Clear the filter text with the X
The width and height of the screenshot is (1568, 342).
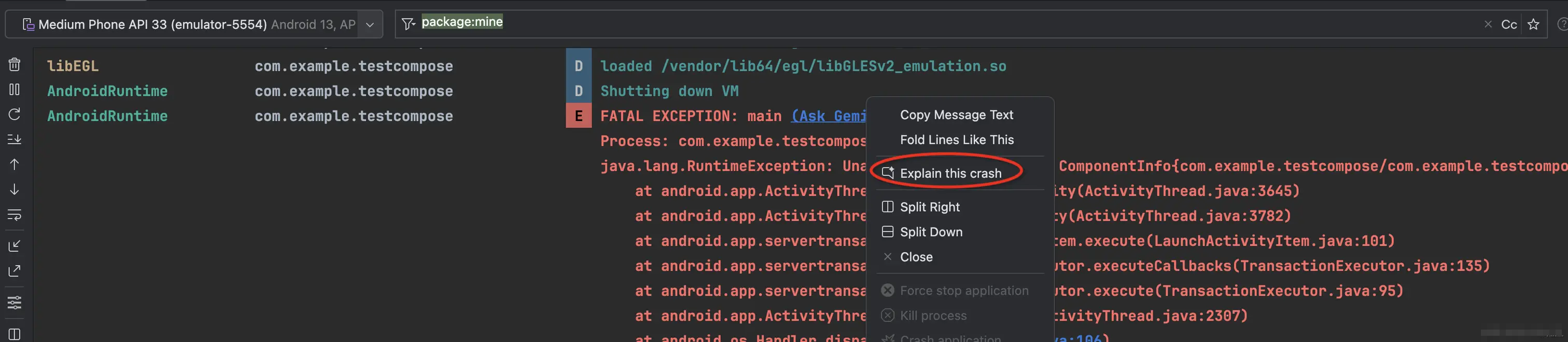pyautogui.click(x=1488, y=24)
